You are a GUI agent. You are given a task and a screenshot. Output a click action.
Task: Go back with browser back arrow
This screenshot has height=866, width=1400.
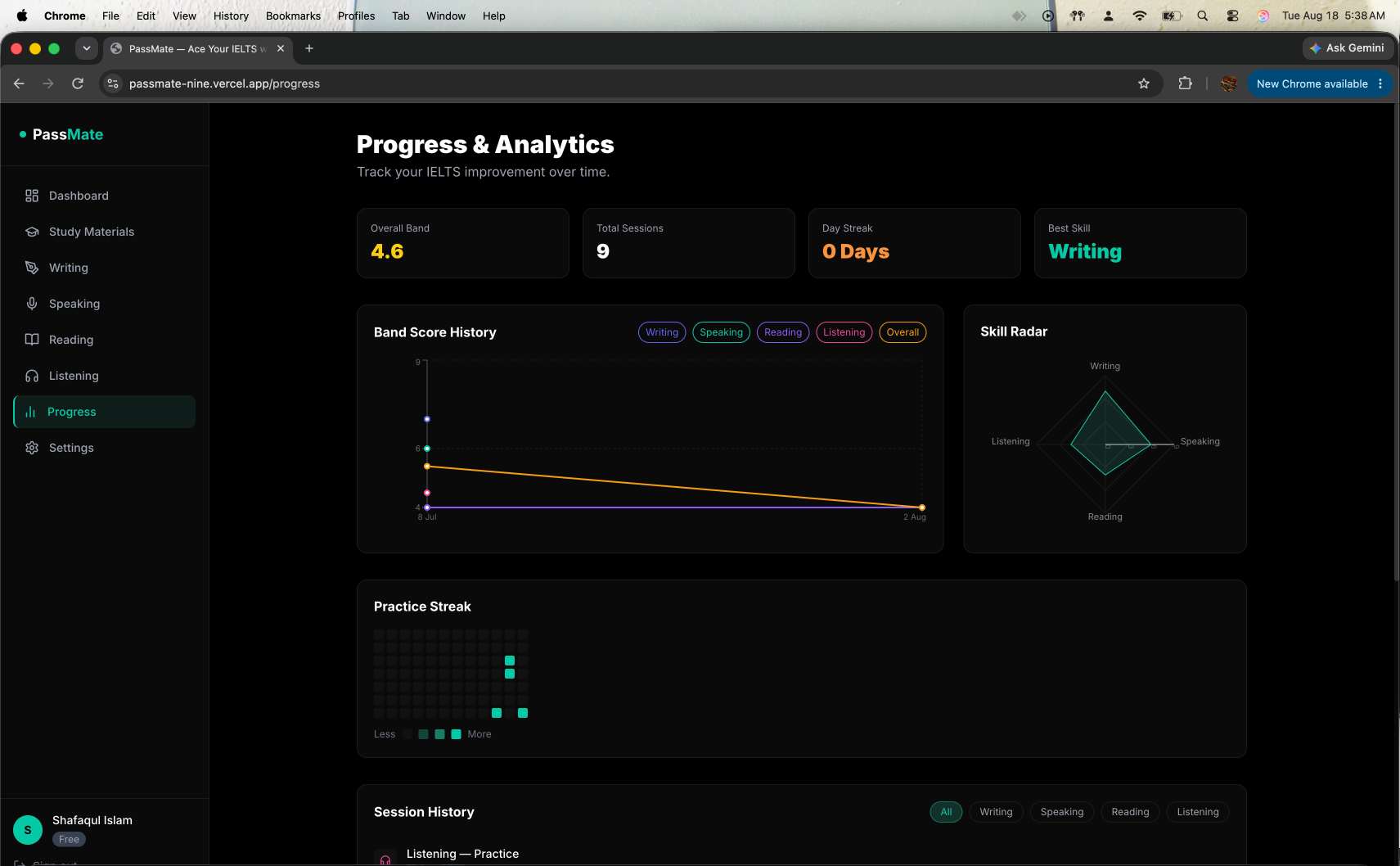19,83
